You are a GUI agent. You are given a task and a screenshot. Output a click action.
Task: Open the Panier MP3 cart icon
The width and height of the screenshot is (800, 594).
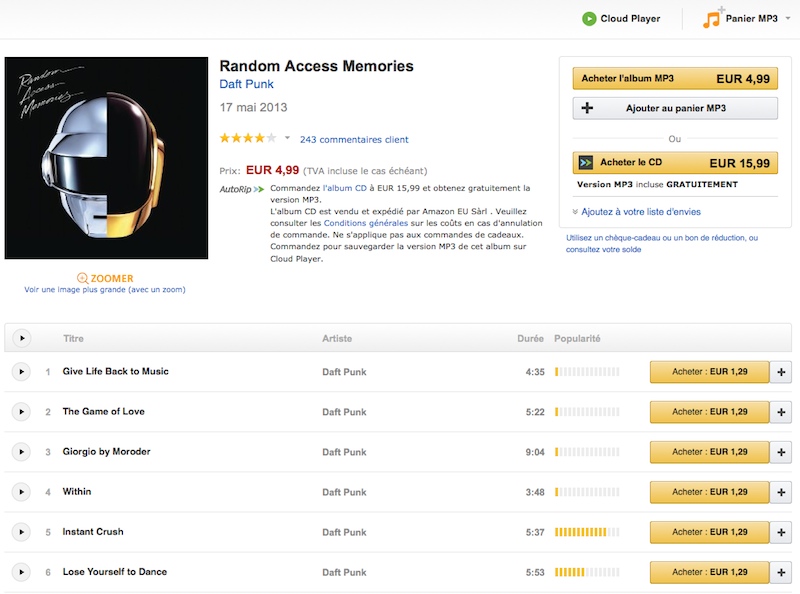711,18
